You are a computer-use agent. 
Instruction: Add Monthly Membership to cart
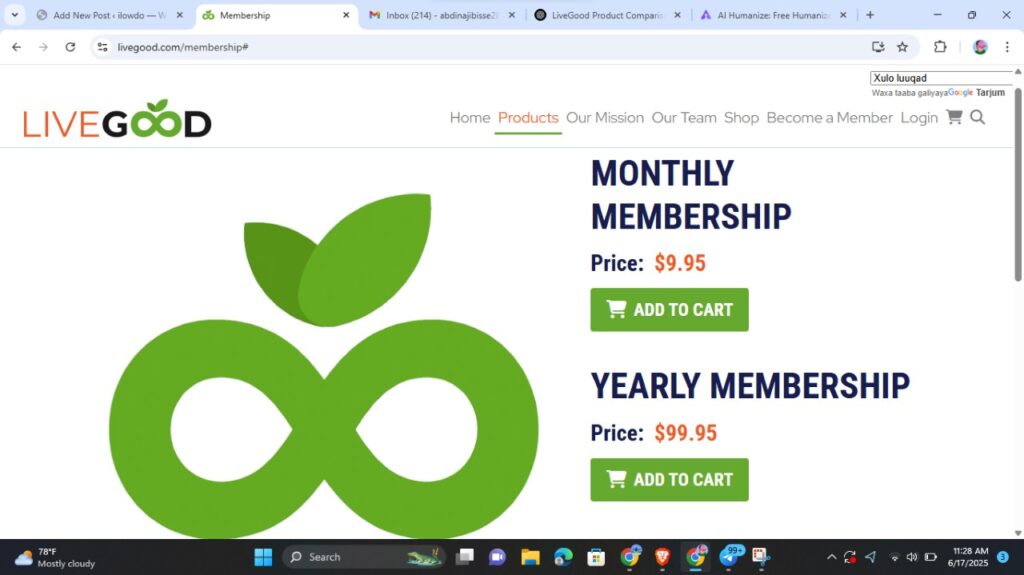pos(669,310)
